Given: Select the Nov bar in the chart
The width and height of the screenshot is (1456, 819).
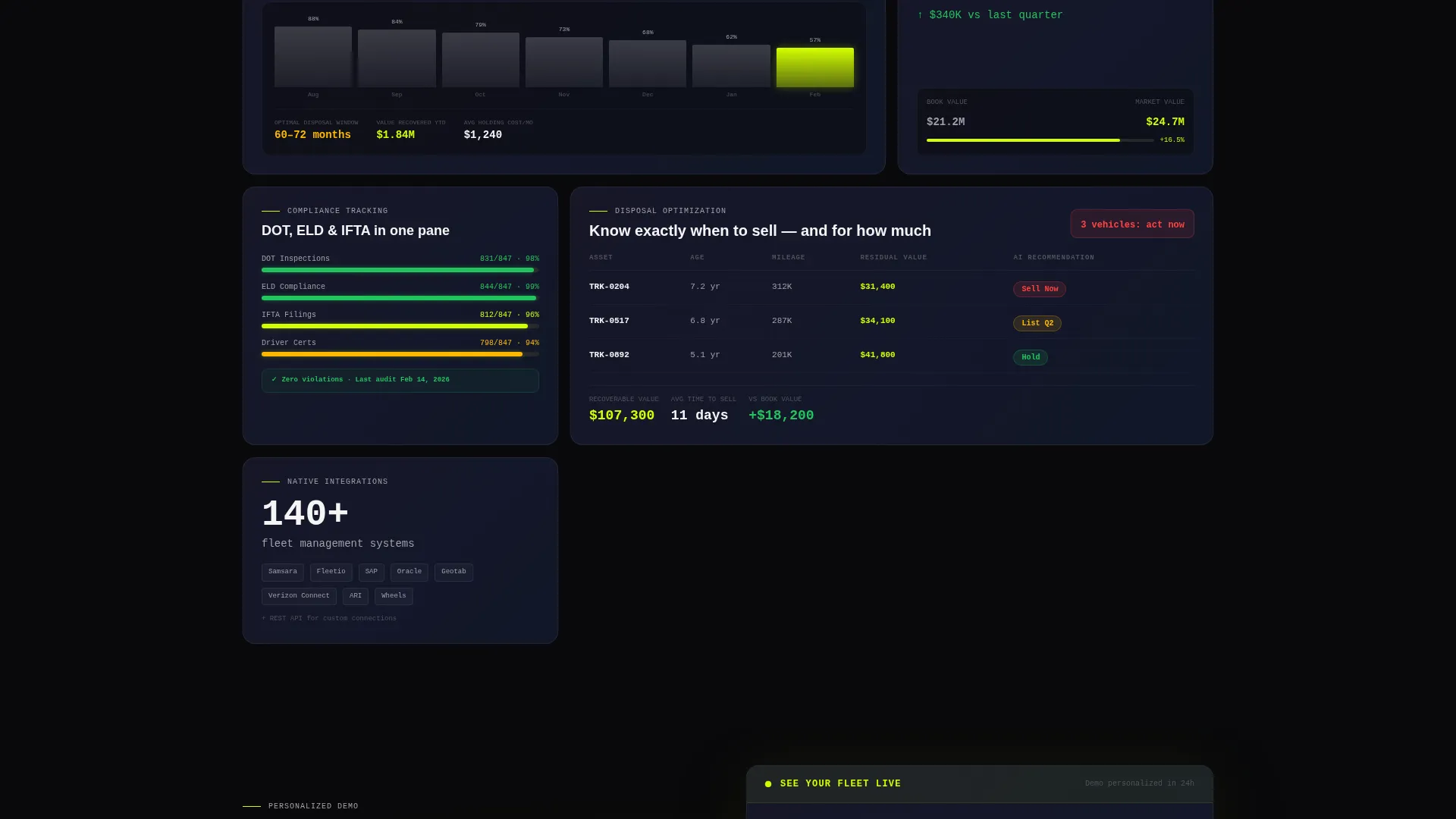Looking at the screenshot, I should (564, 62).
